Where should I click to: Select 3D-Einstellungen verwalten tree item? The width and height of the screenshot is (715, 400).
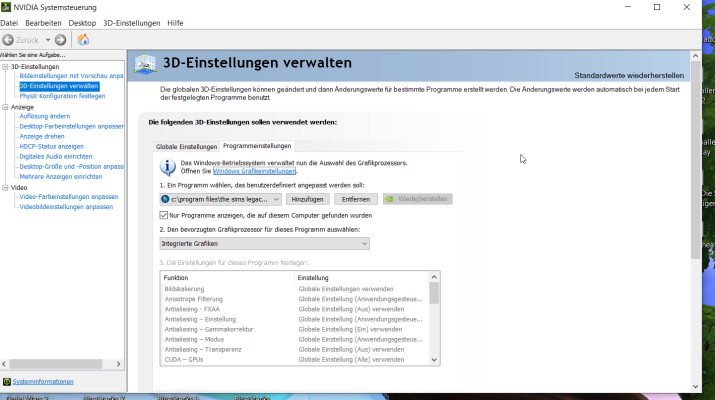coord(59,86)
